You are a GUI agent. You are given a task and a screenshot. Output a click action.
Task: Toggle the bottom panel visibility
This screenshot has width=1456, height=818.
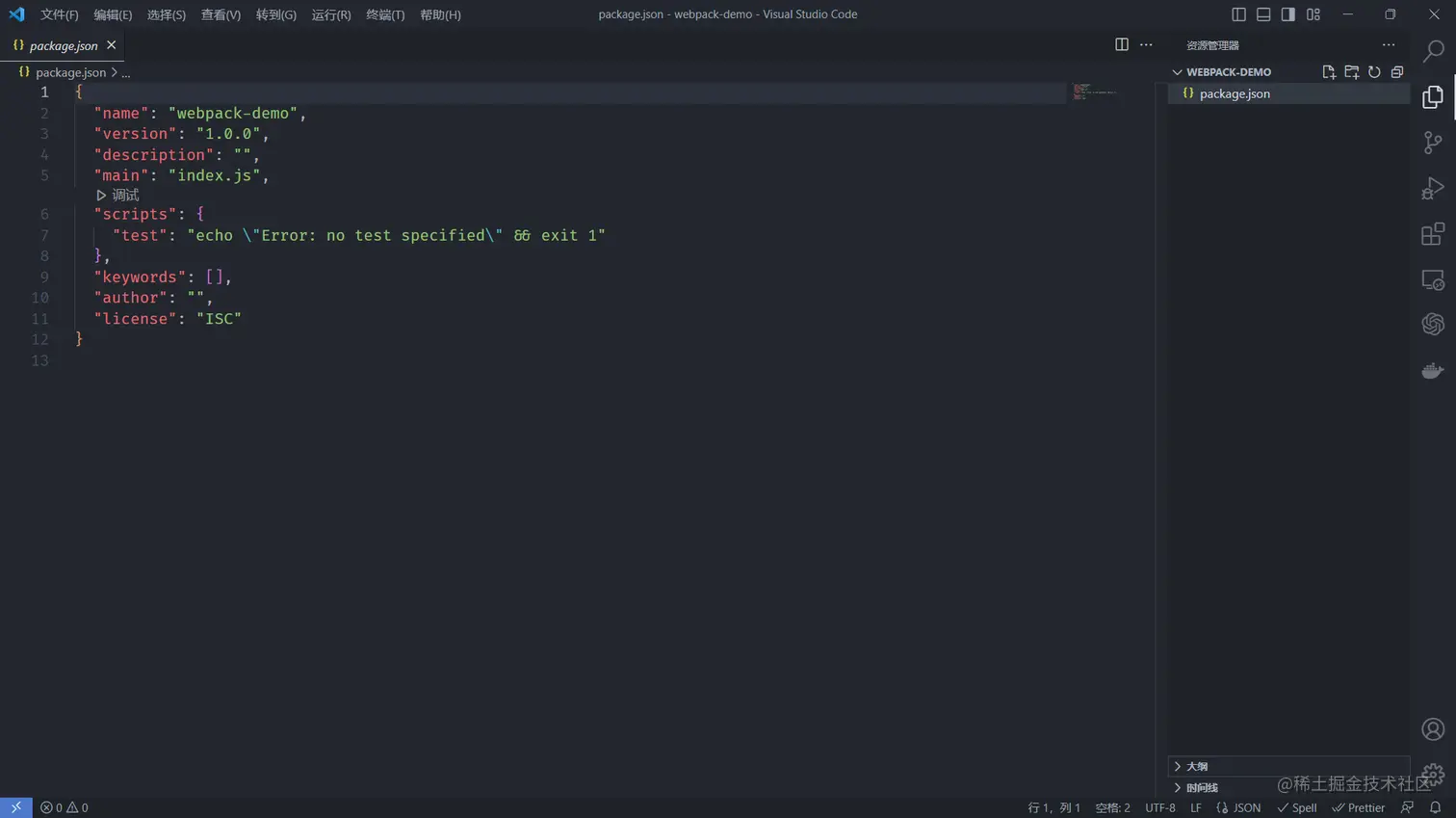tap(1263, 14)
